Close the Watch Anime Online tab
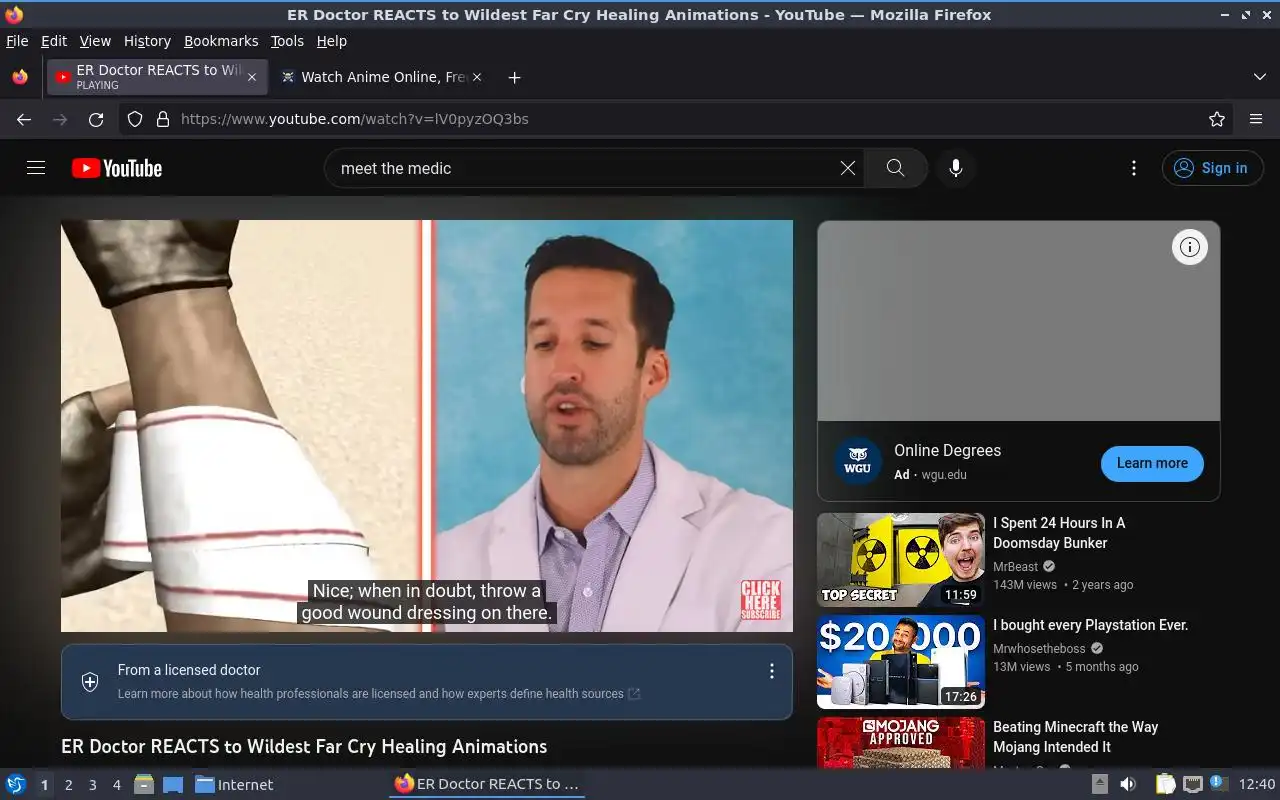 point(477,77)
